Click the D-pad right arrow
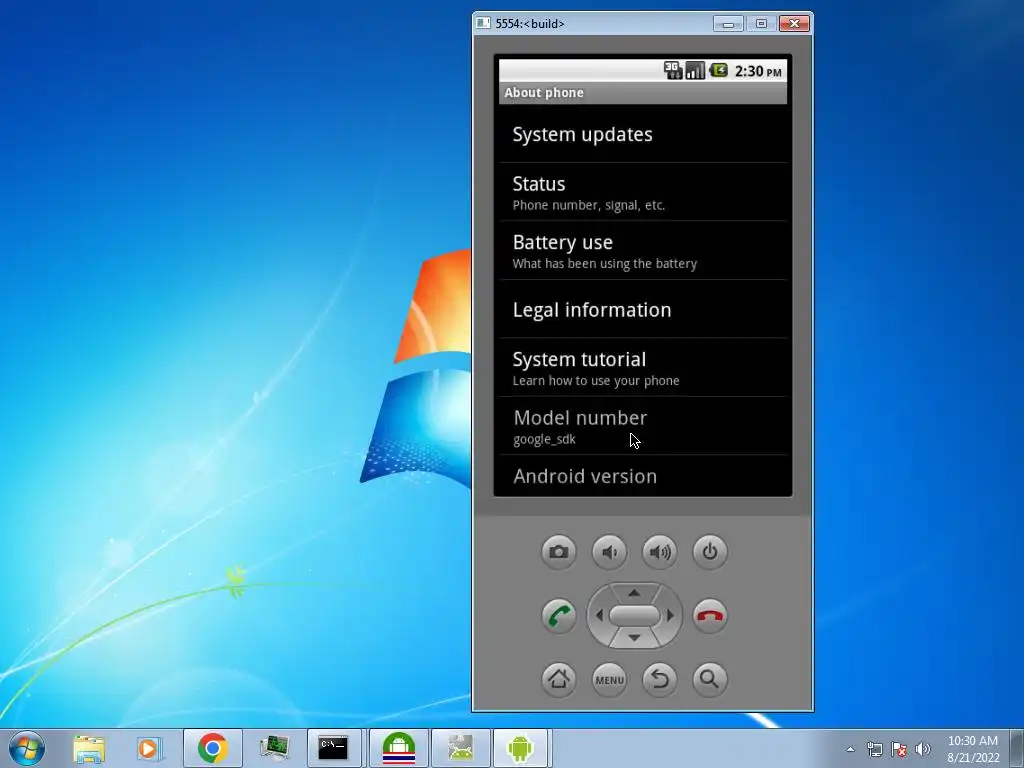The image size is (1024, 768). tap(670, 615)
